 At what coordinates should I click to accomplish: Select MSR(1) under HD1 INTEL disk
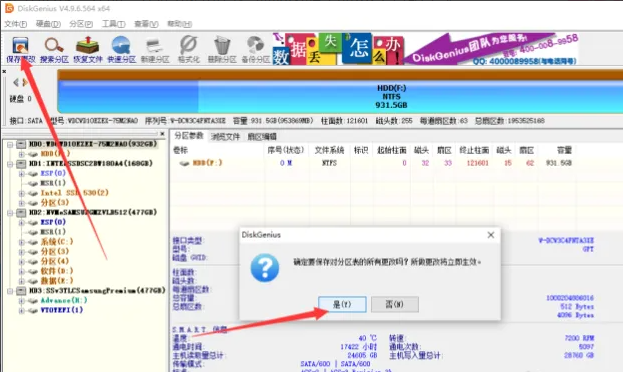[x=53, y=183]
